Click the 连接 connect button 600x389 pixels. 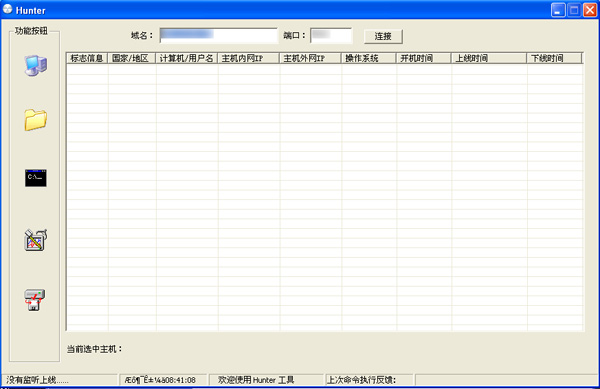point(383,36)
